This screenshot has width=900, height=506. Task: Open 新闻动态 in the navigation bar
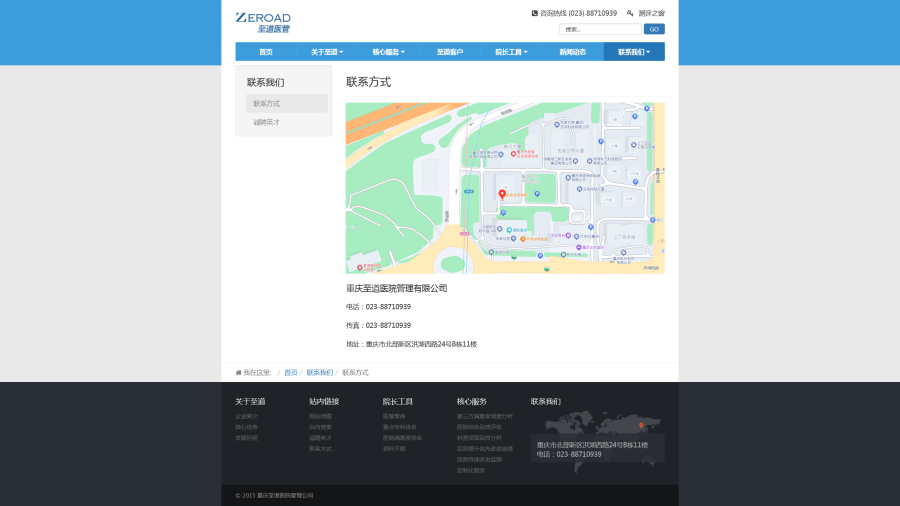(572, 52)
